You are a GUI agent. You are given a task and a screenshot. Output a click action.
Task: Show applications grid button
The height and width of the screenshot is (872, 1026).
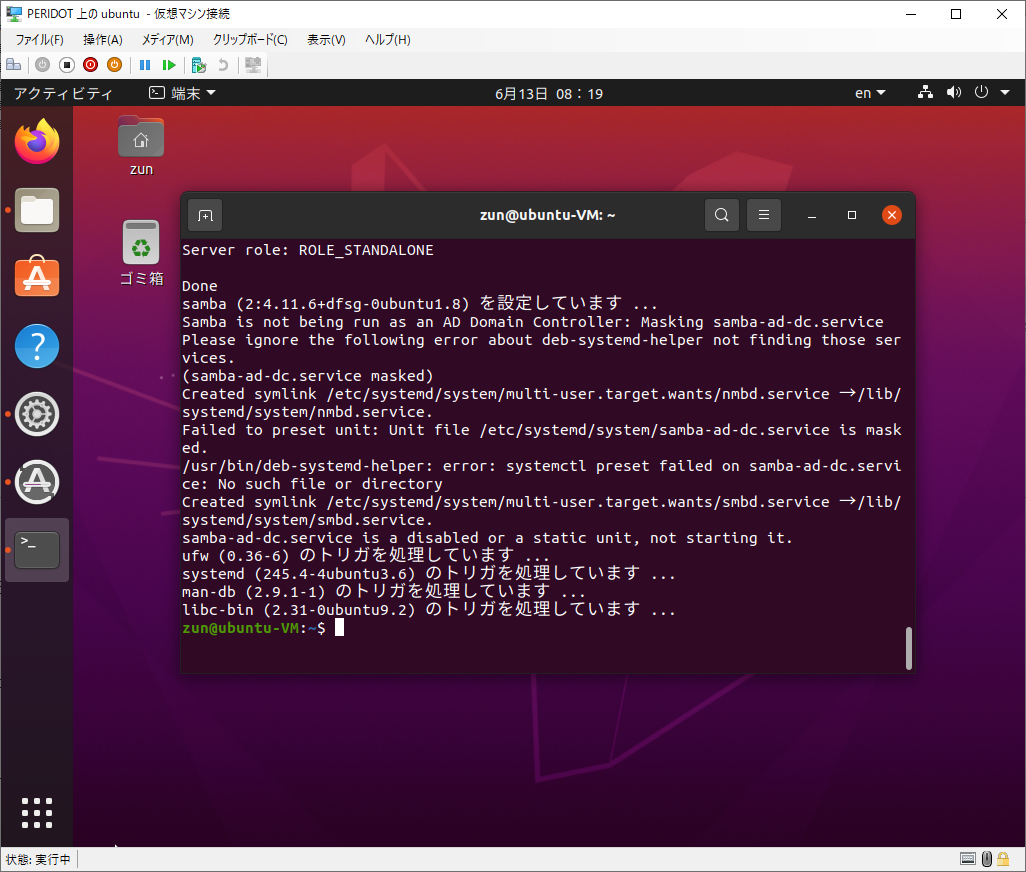pos(37,813)
